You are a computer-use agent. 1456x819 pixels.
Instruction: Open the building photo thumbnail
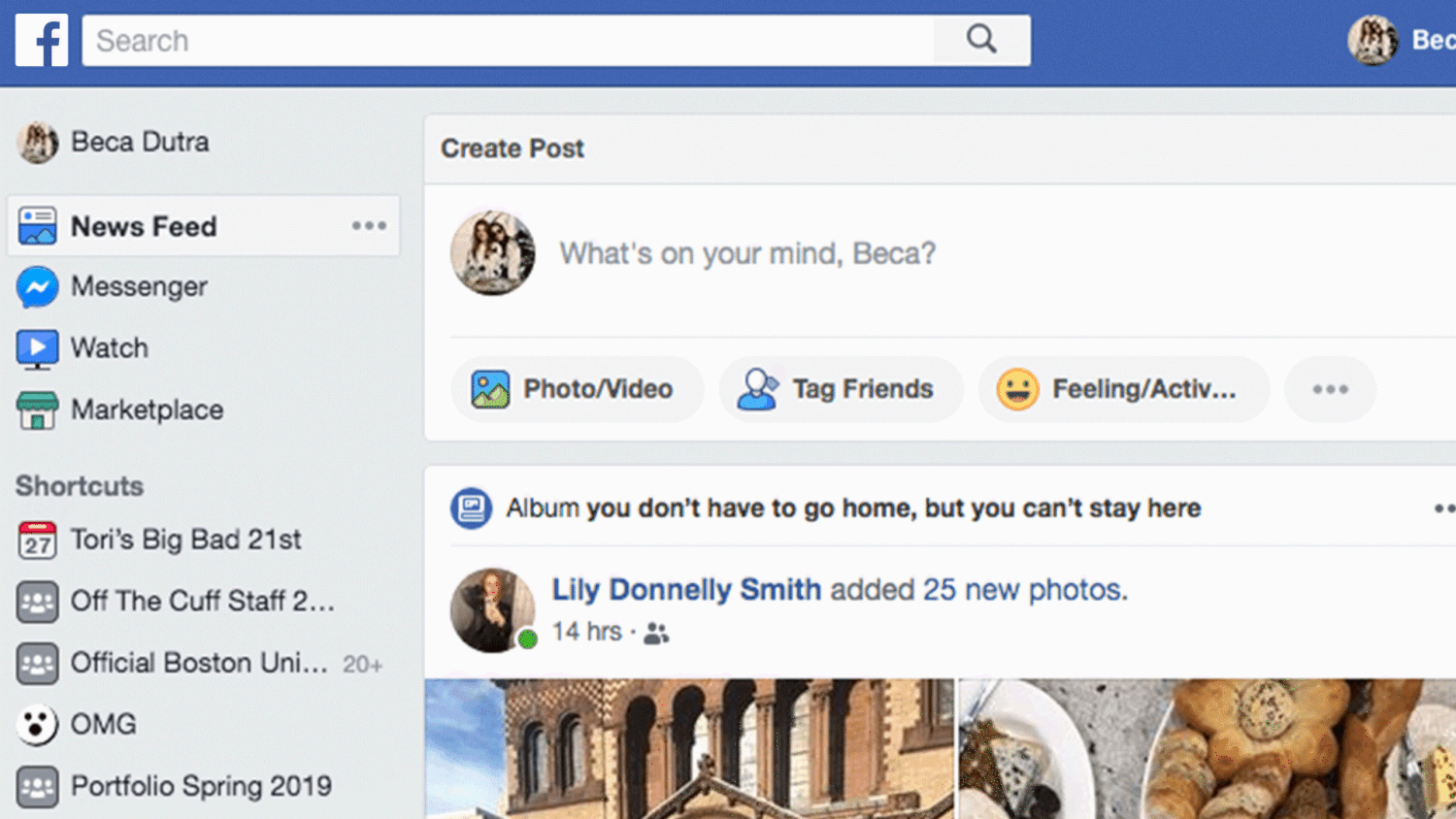pos(689,748)
